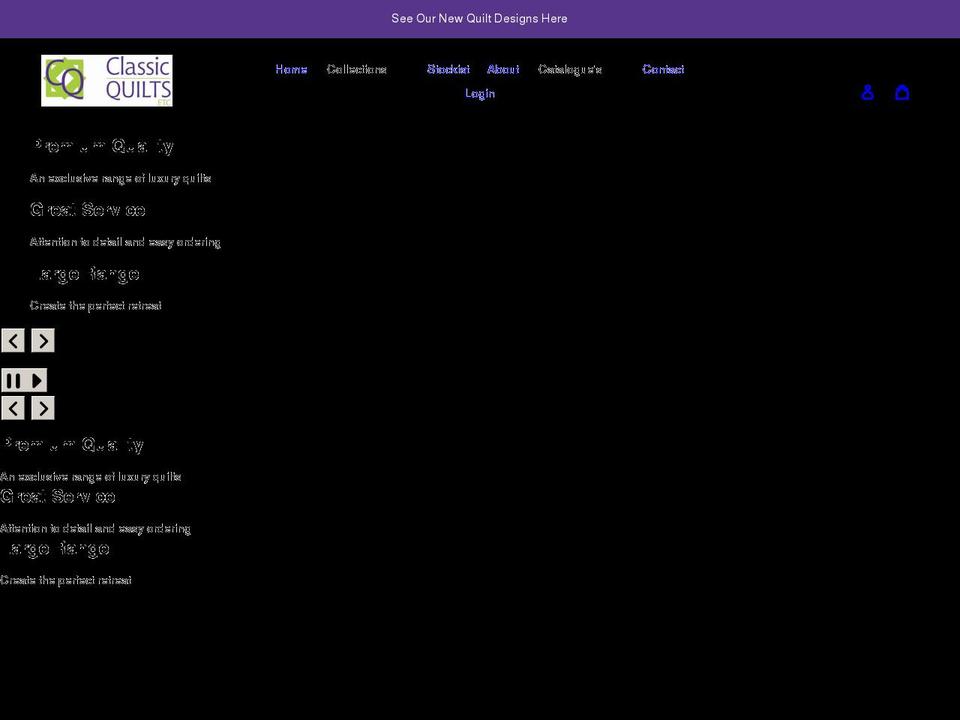Open the Contact menu item
The width and height of the screenshot is (960, 720).
(663, 69)
